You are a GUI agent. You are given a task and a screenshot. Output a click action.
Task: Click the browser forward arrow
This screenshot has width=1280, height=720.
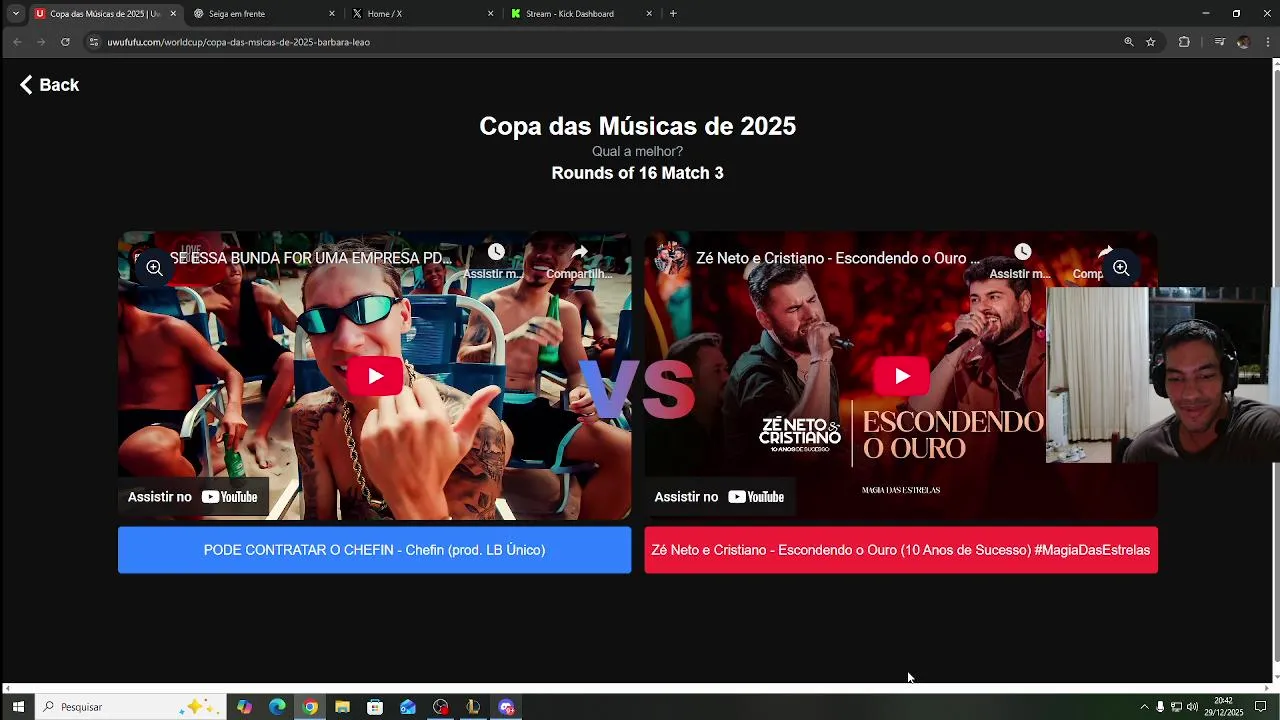pyautogui.click(x=41, y=42)
